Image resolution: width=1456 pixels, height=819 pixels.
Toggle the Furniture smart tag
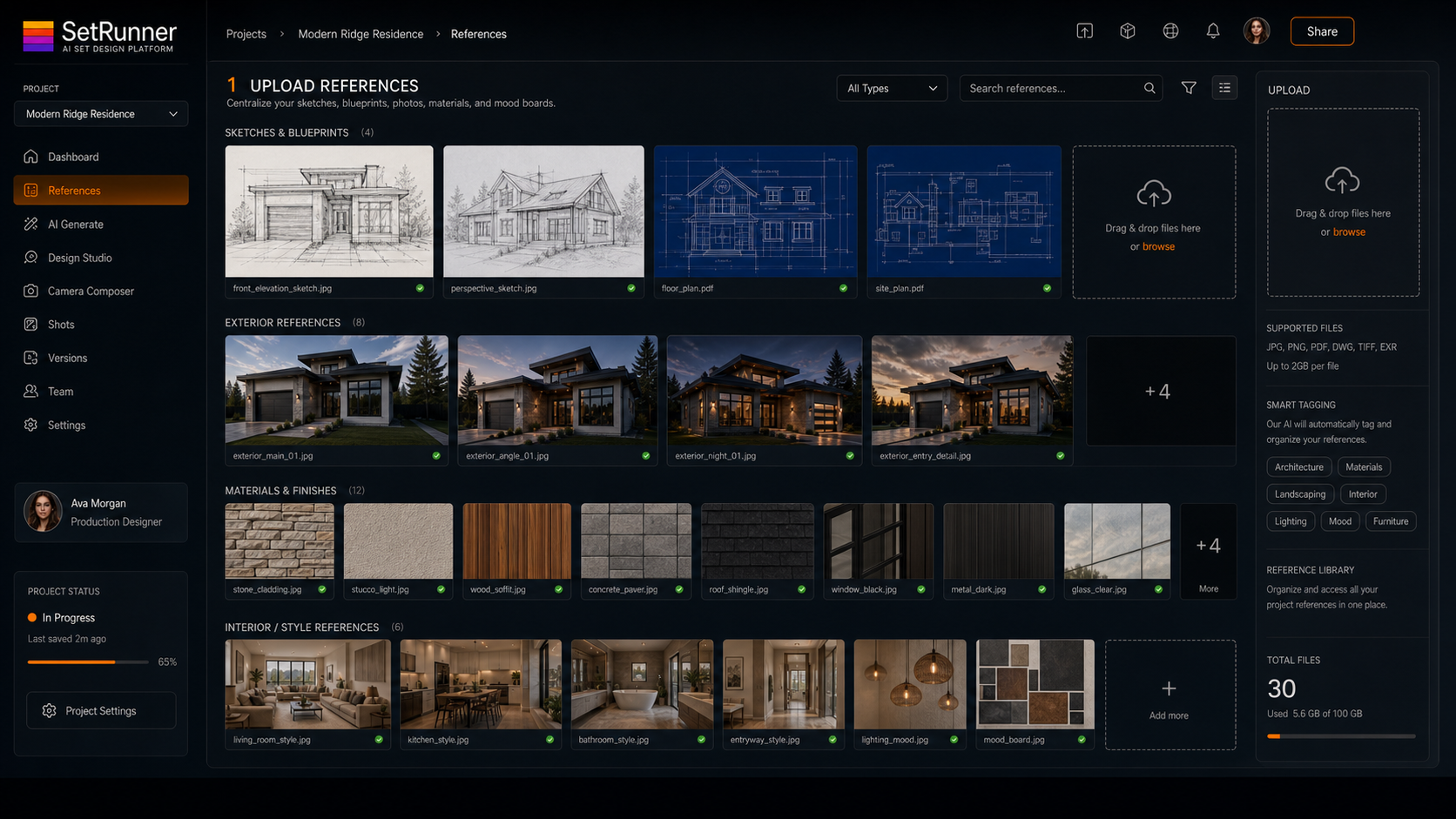(1391, 521)
